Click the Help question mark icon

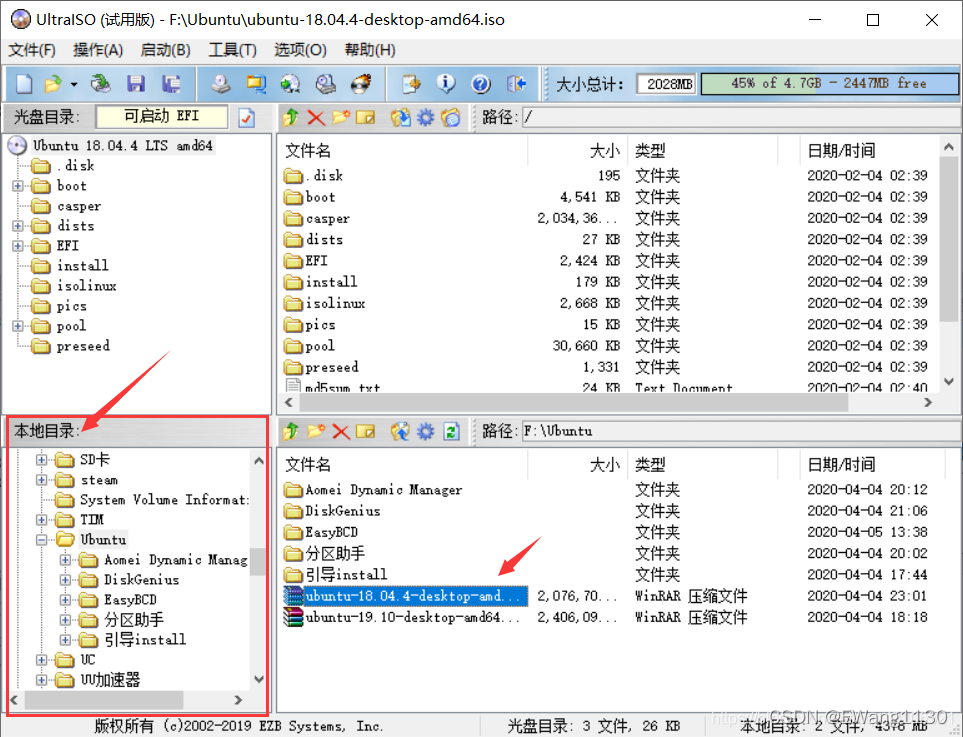tap(481, 84)
